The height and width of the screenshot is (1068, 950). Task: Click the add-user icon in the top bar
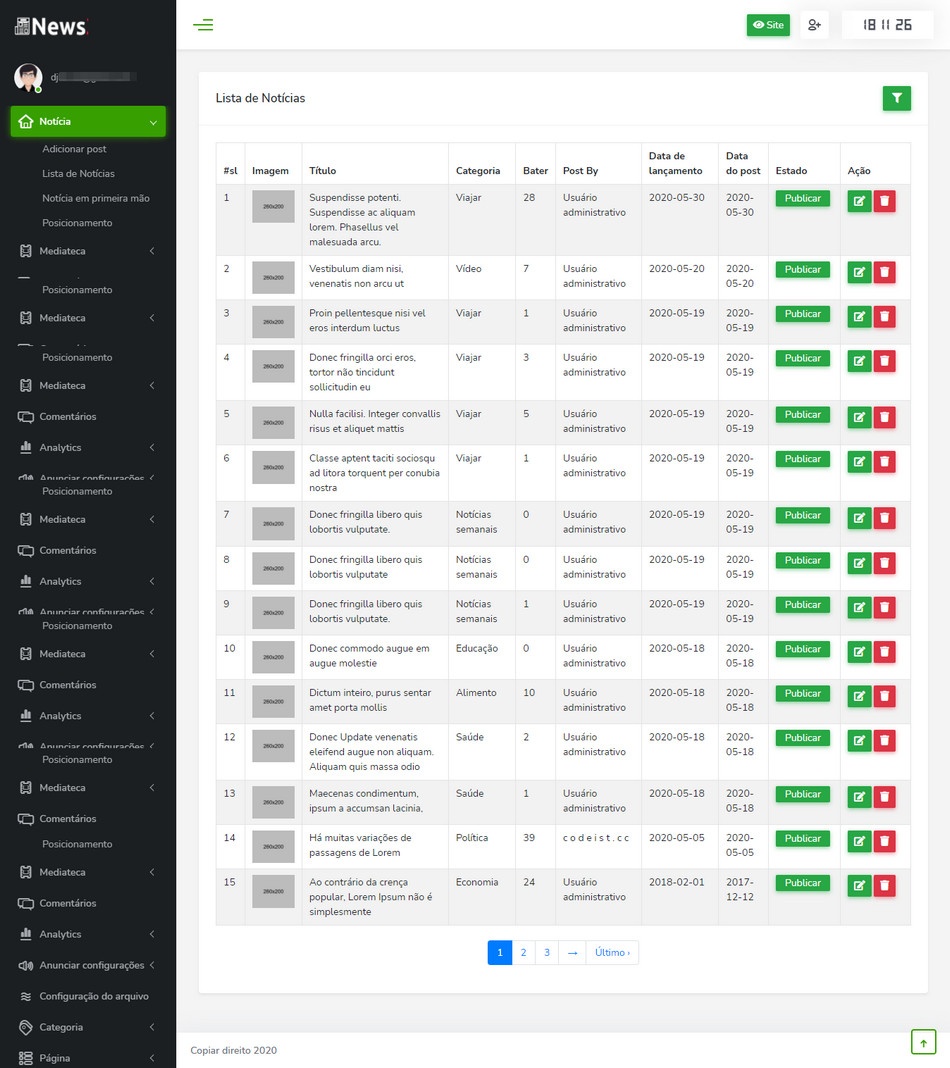click(x=814, y=25)
